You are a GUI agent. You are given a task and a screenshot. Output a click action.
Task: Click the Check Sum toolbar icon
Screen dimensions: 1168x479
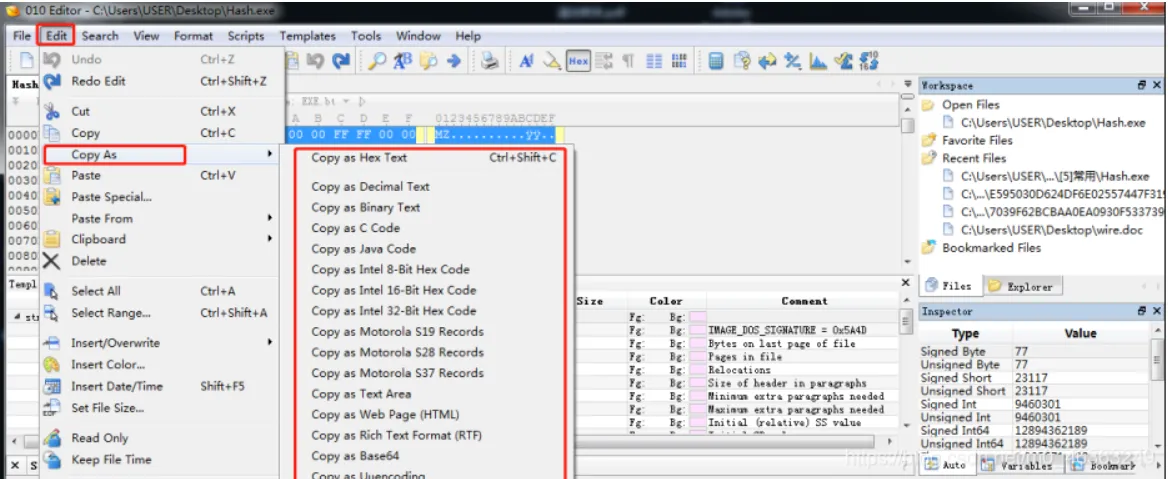click(x=843, y=62)
